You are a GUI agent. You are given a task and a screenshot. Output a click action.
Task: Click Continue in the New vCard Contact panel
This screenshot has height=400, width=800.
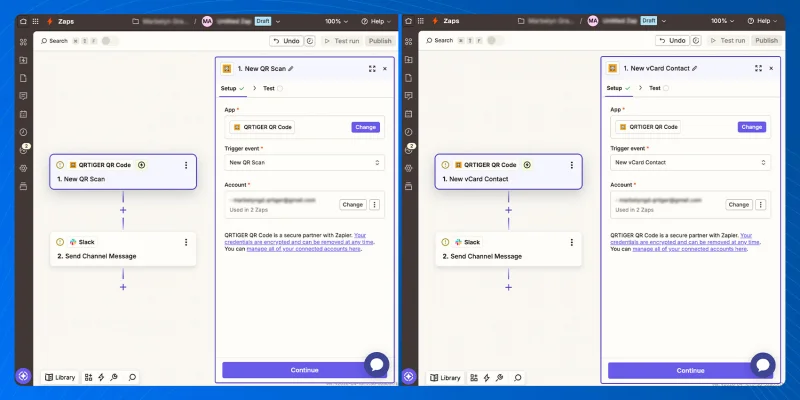690,370
